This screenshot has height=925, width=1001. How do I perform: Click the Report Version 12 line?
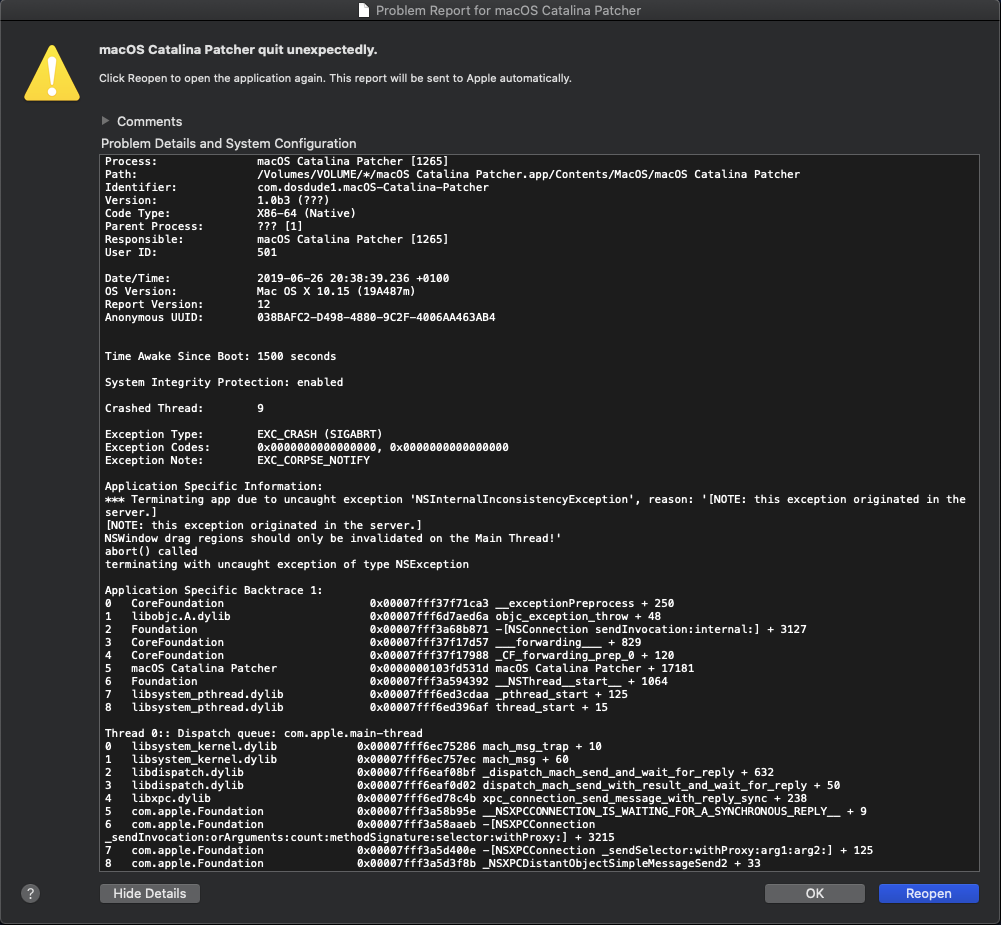pyautogui.click(x=187, y=305)
